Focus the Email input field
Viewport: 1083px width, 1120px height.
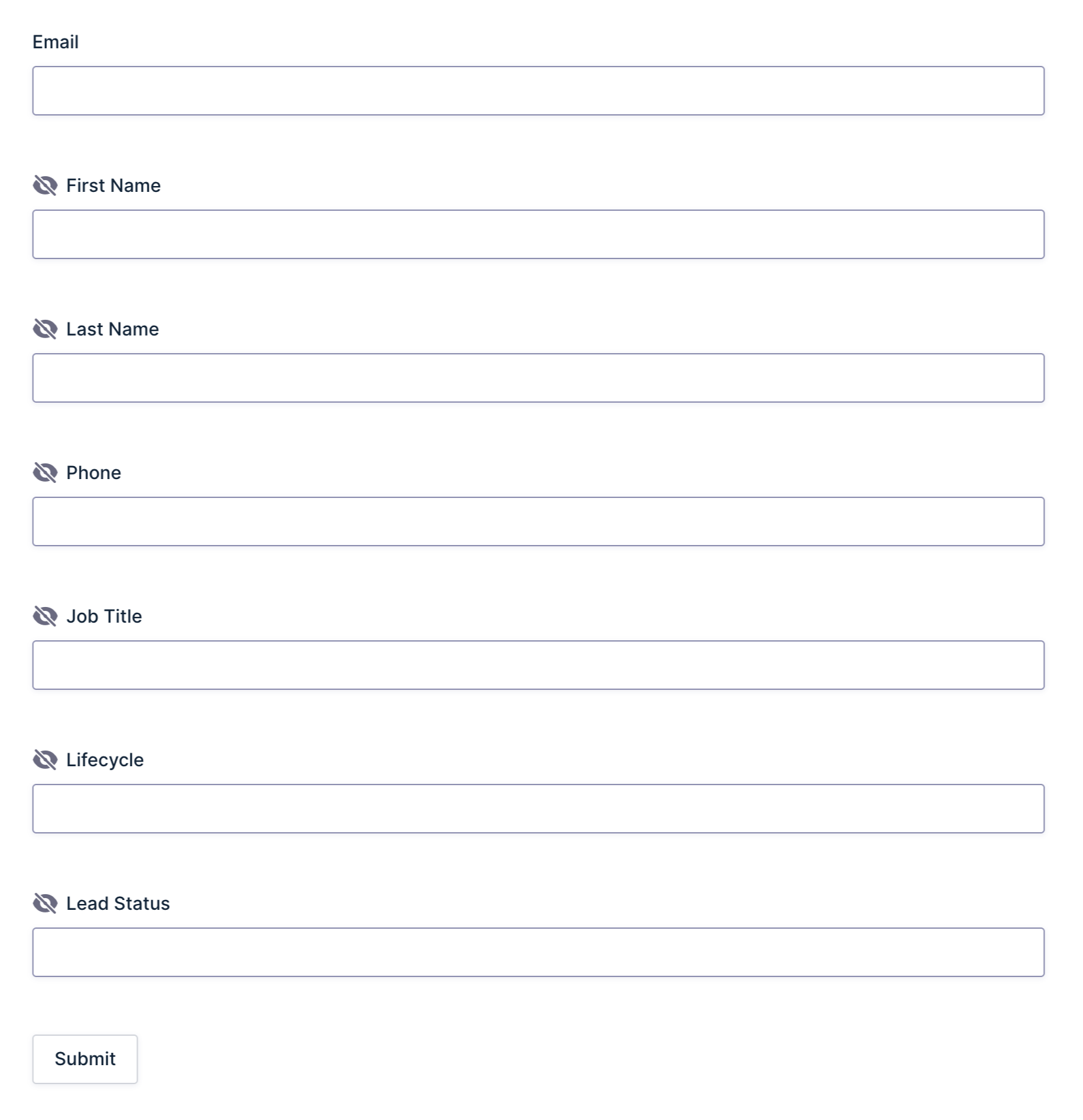(x=538, y=91)
